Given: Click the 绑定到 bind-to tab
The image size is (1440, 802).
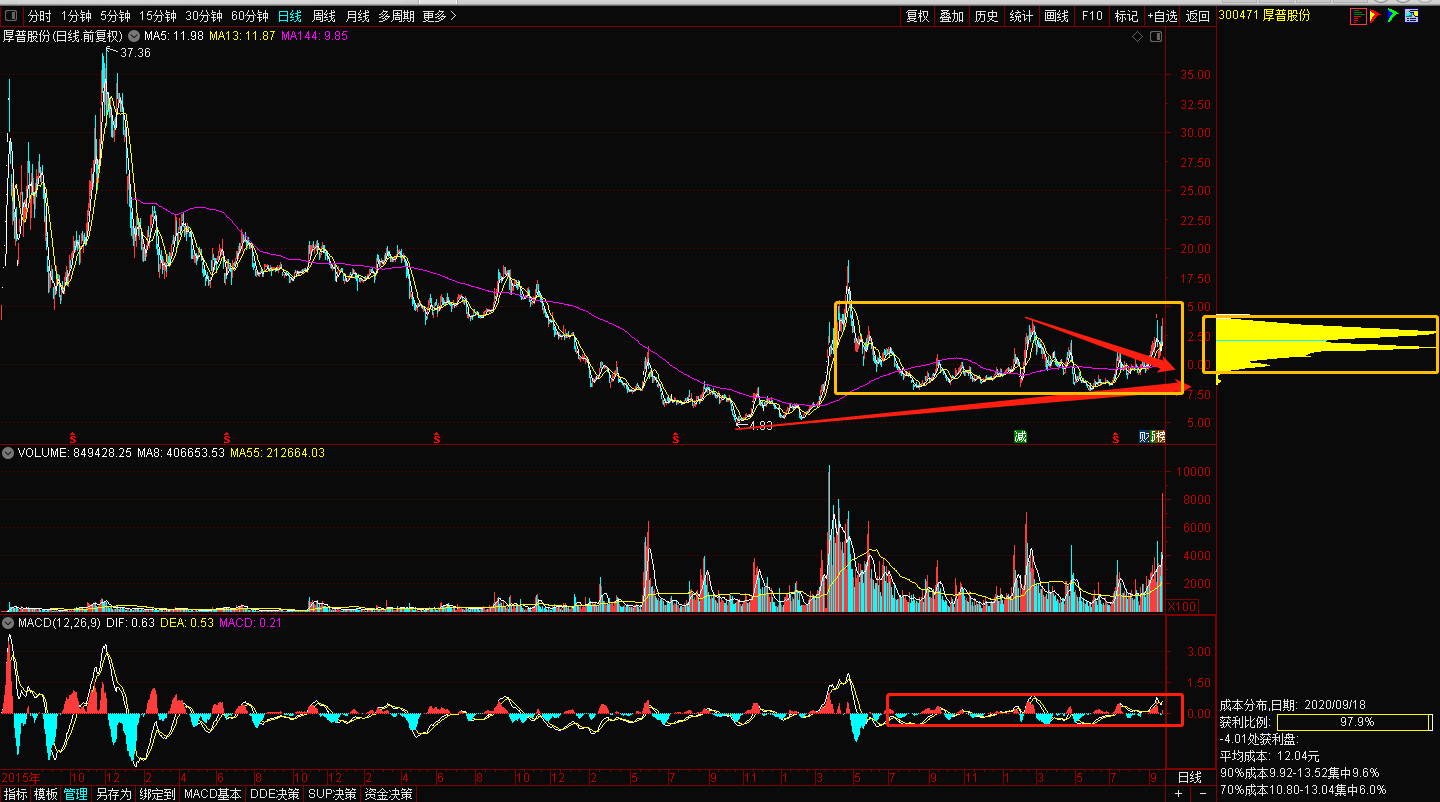Looking at the screenshot, I should tap(157, 794).
